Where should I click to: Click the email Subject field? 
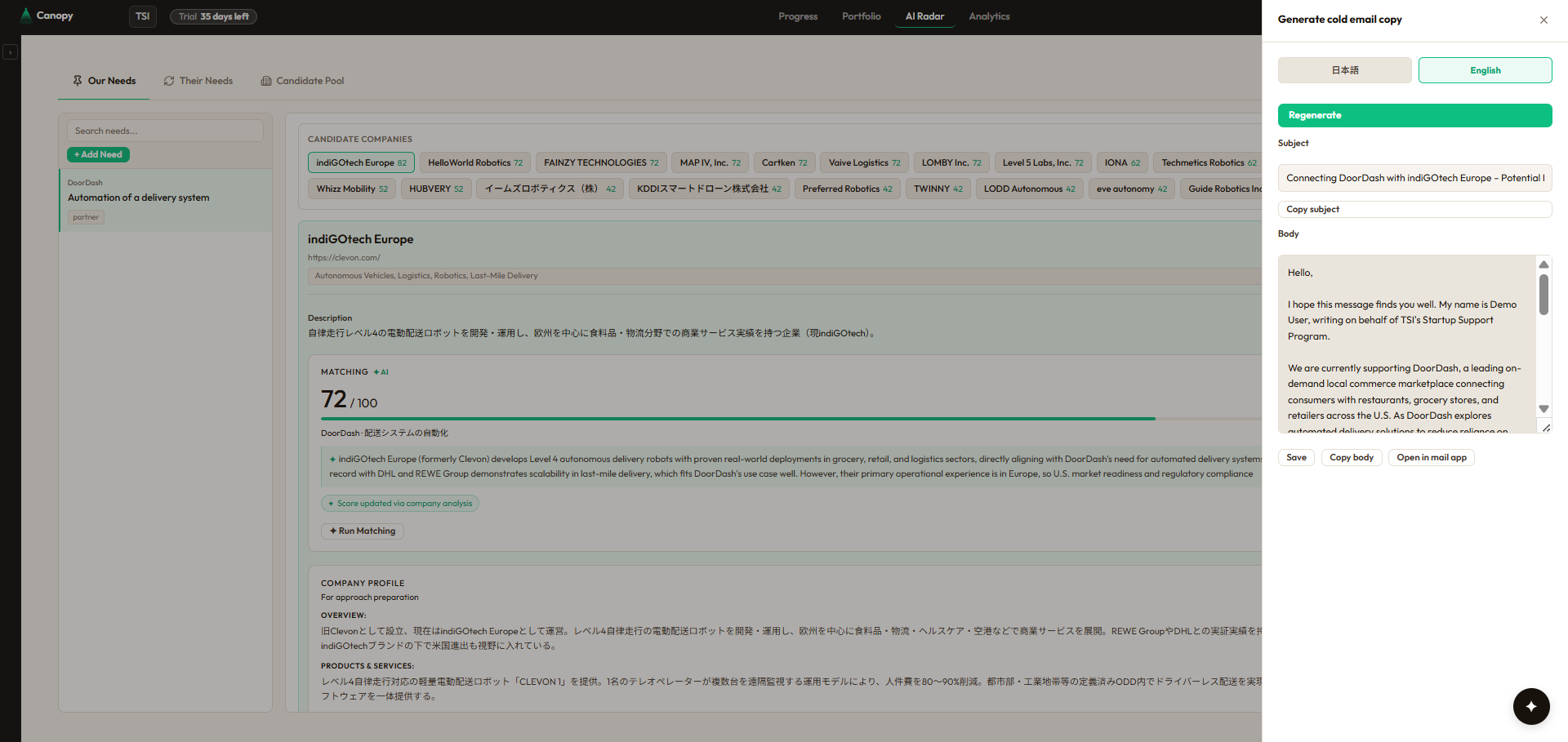tap(1414, 178)
